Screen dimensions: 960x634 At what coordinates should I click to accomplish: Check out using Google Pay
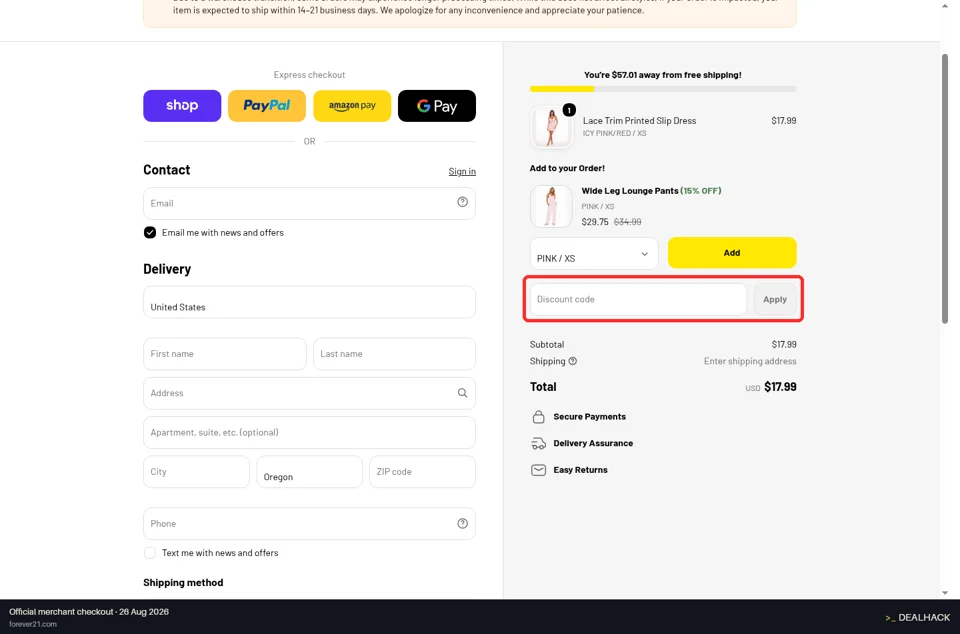[x=437, y=106]
